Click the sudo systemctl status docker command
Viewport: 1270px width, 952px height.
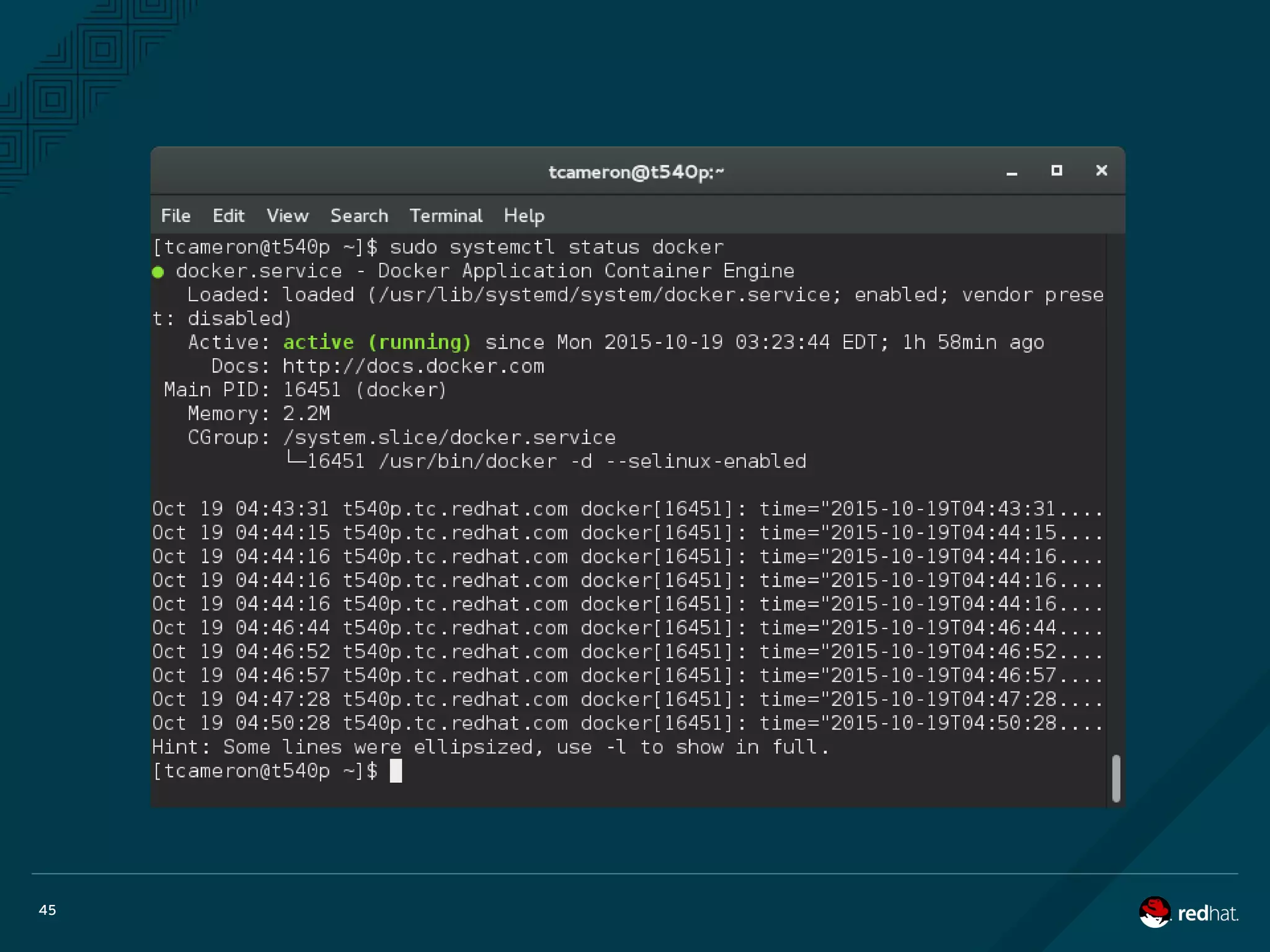556,247
